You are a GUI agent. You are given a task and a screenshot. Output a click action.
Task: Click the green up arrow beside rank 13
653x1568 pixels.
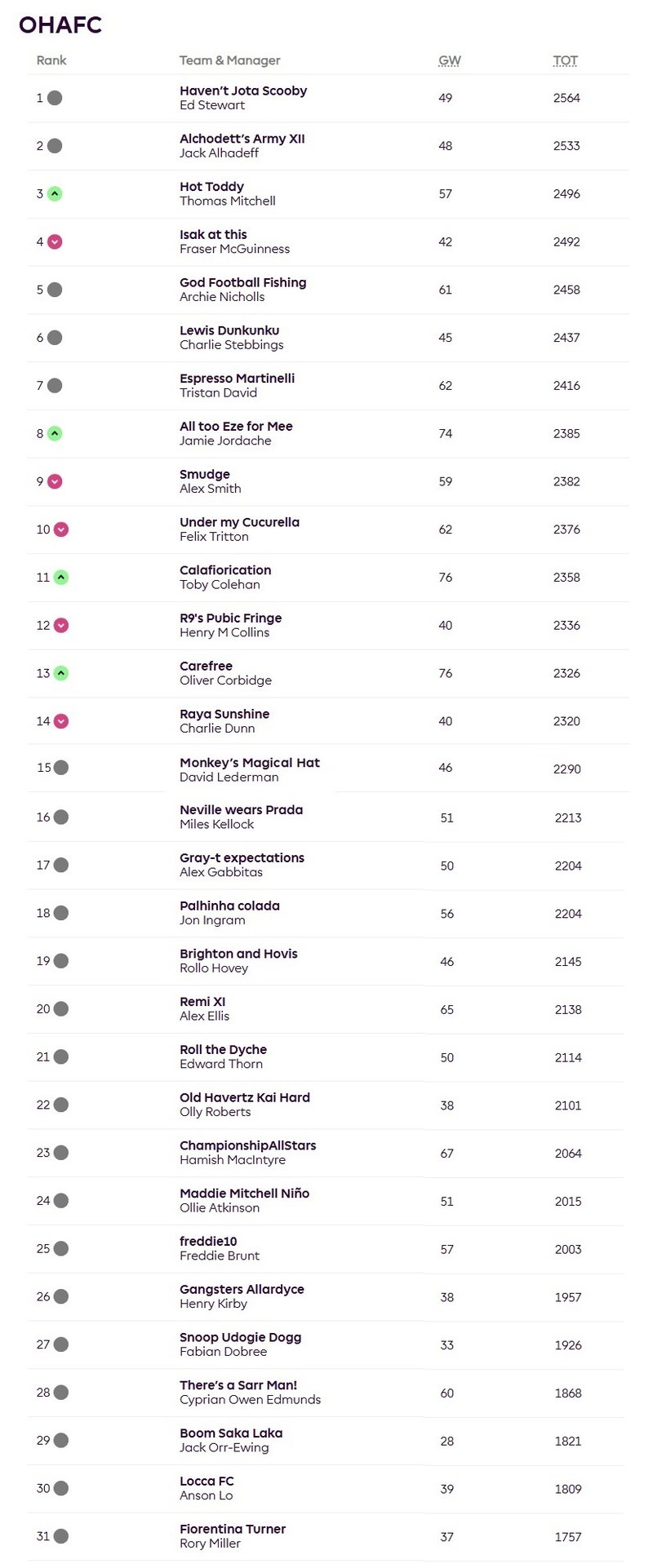(x=61, y=674)
